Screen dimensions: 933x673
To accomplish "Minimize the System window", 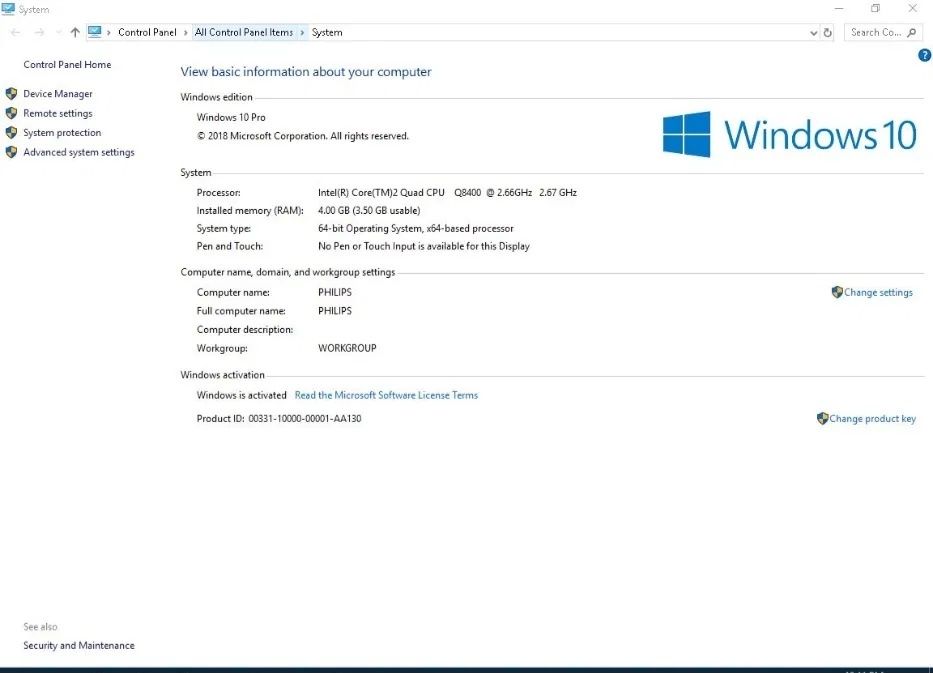I will click(839, 8).
